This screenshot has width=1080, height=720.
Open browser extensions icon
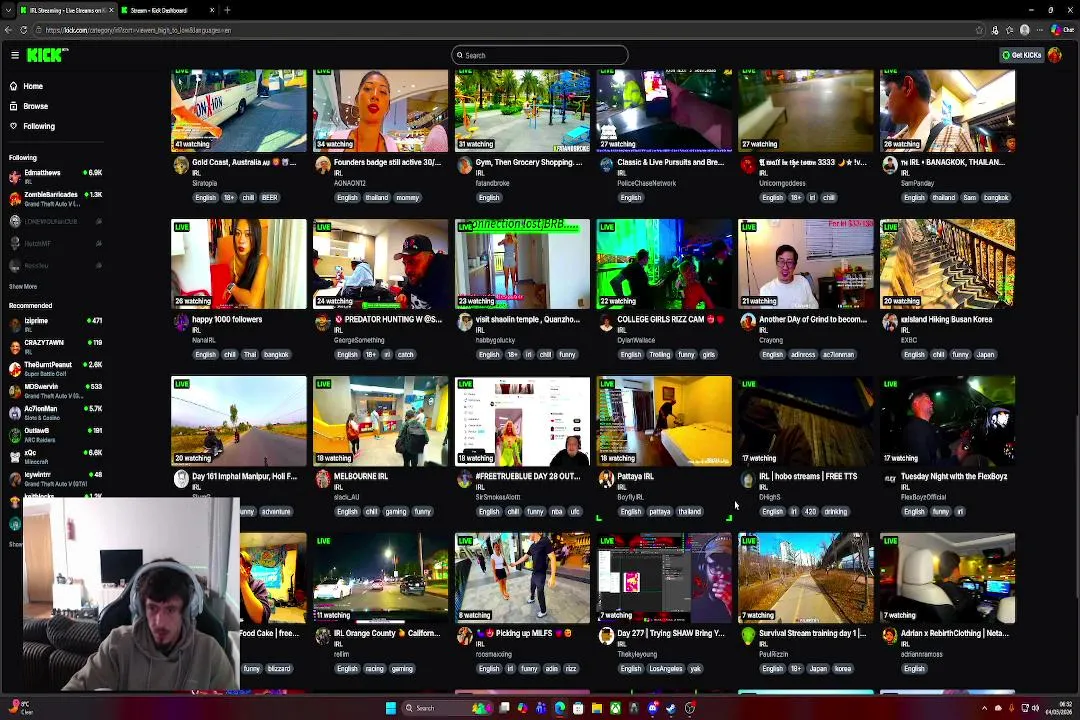pyautogui.click(x=995, y=30)
